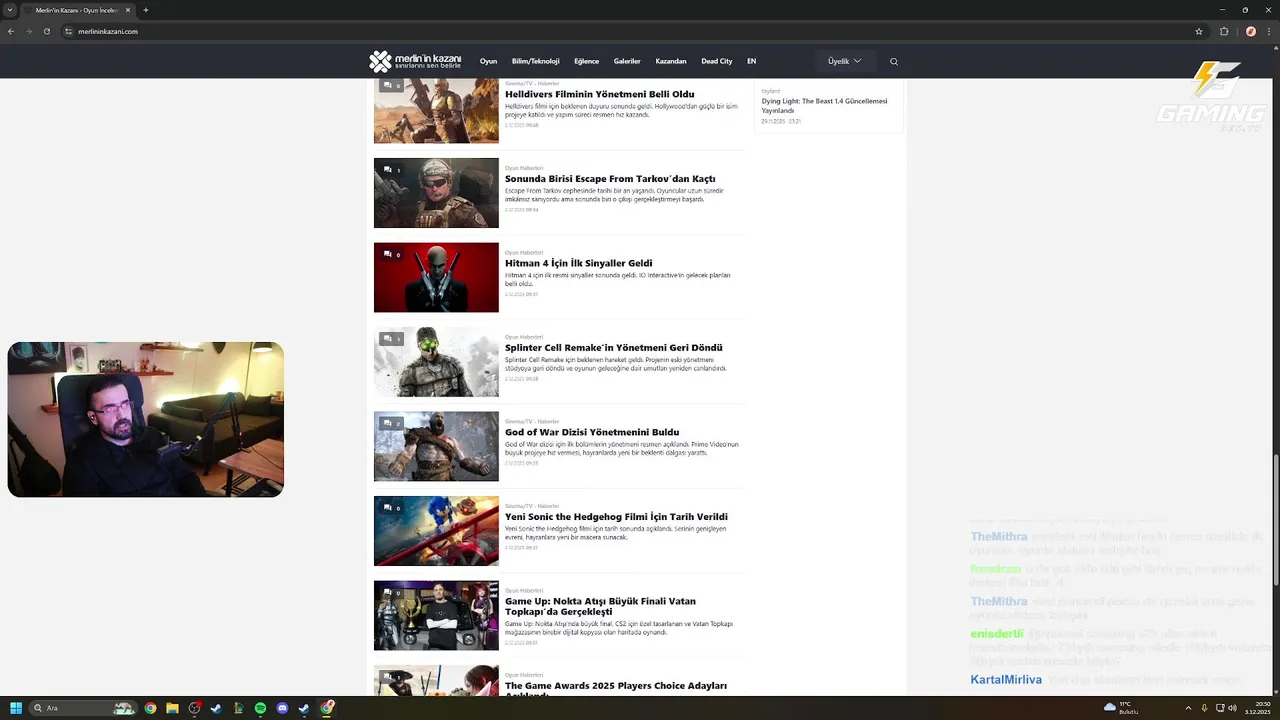Open the Eğlence menu item
Screen dimensions: 1280x720
pyautogui.click(x=586, y=61)
